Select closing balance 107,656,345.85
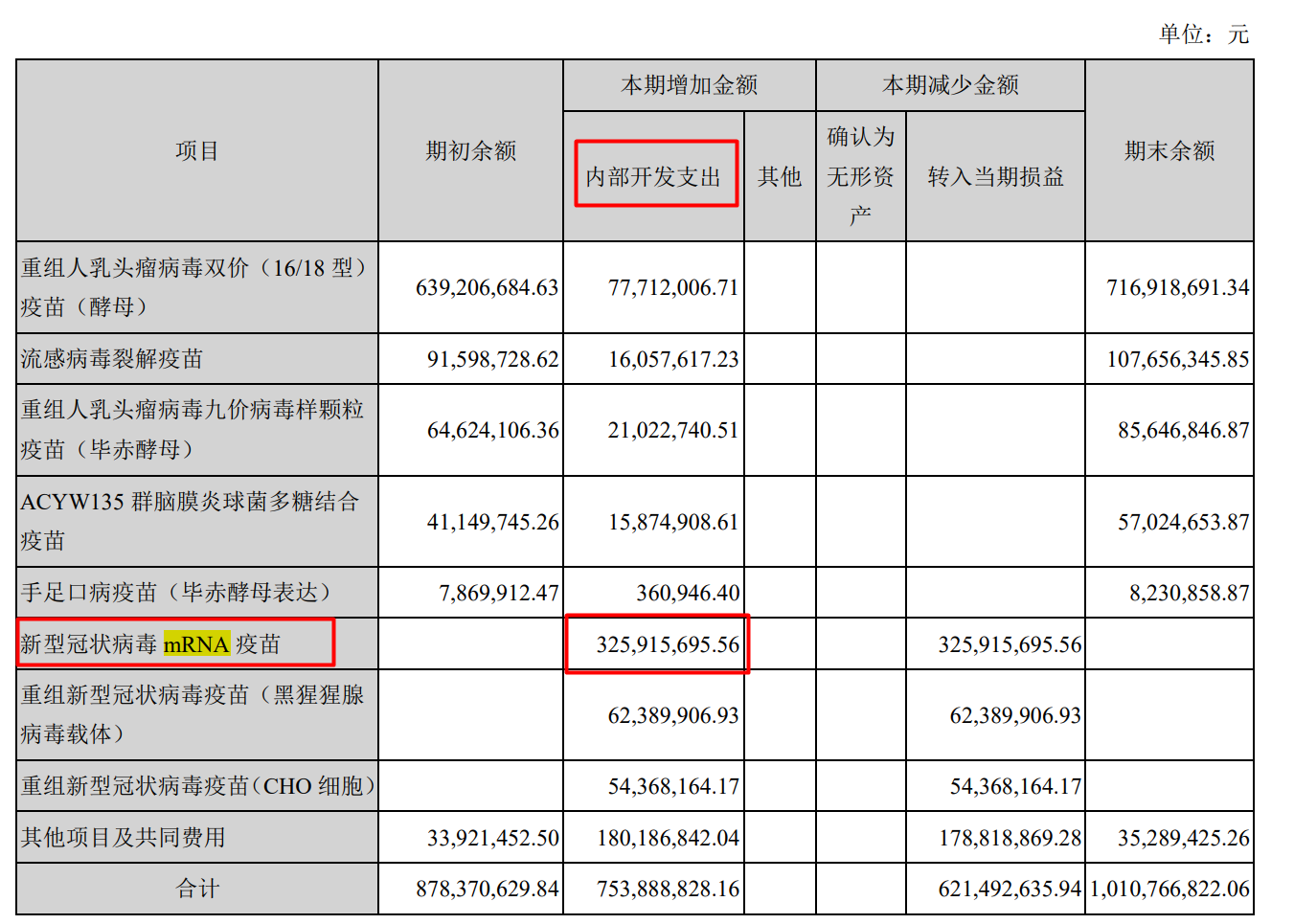The image size is (1294, 924). click(1178, 359)
